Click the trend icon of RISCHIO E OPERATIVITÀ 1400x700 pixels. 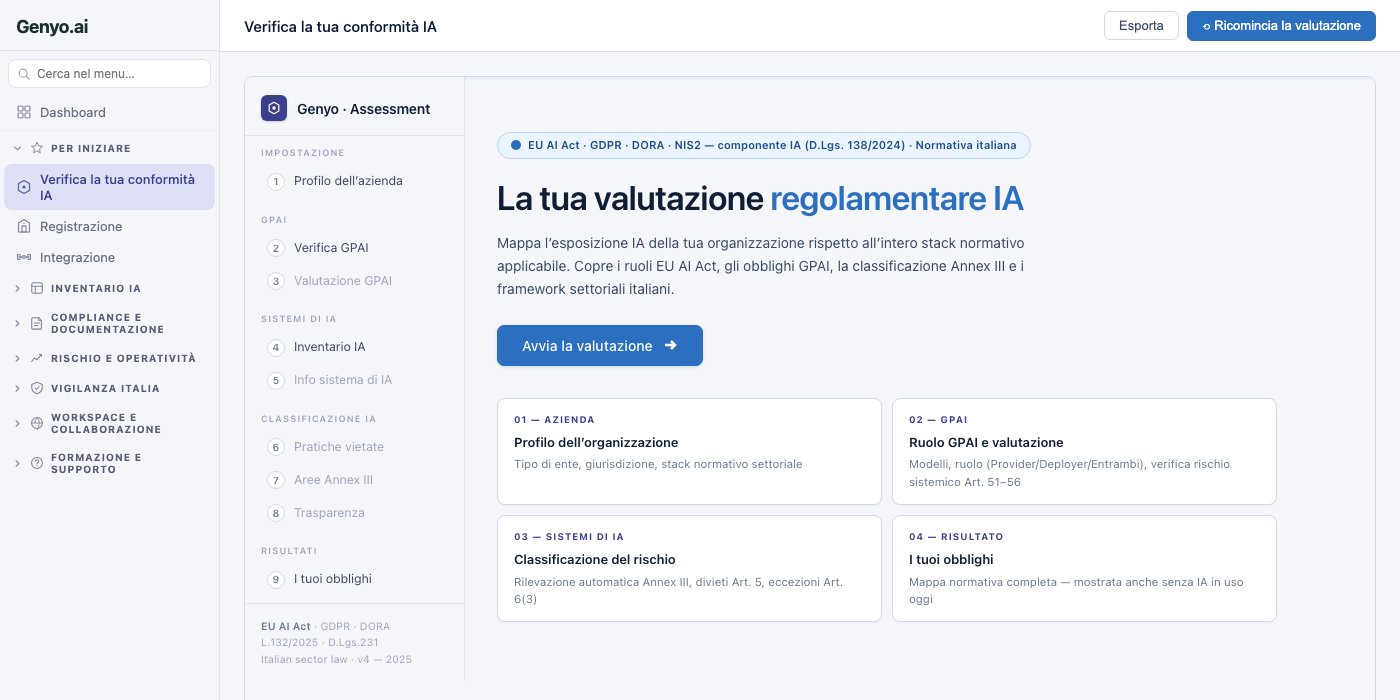pos(37,358)
